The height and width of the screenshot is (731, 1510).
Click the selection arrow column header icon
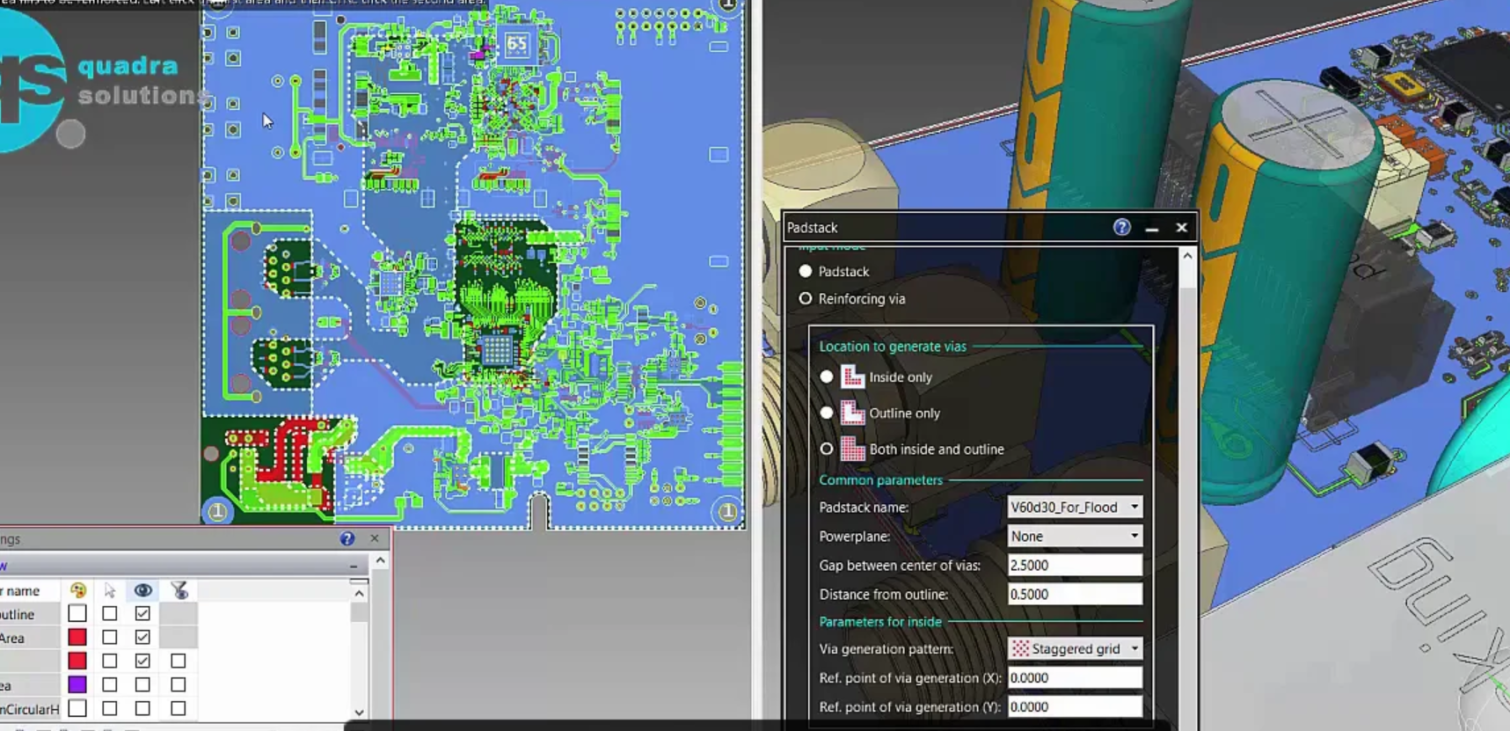[x=110, y=590]
